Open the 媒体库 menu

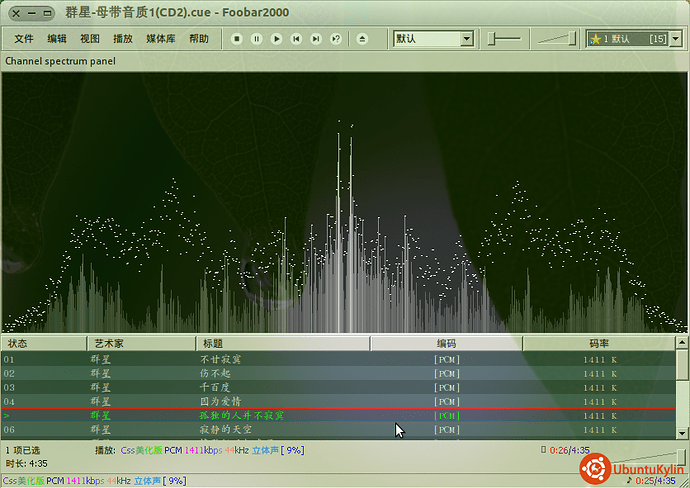point(161,39)
